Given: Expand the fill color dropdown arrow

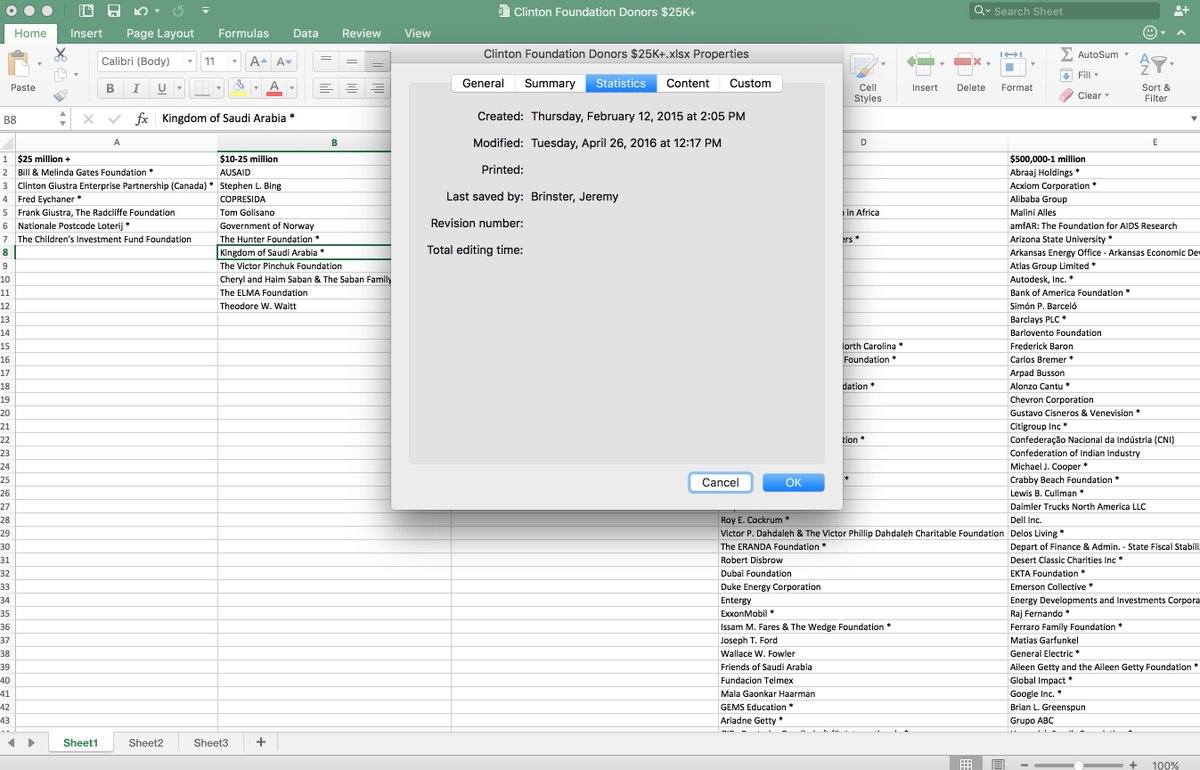Looking at the screenshot, I should click(255, 88).
